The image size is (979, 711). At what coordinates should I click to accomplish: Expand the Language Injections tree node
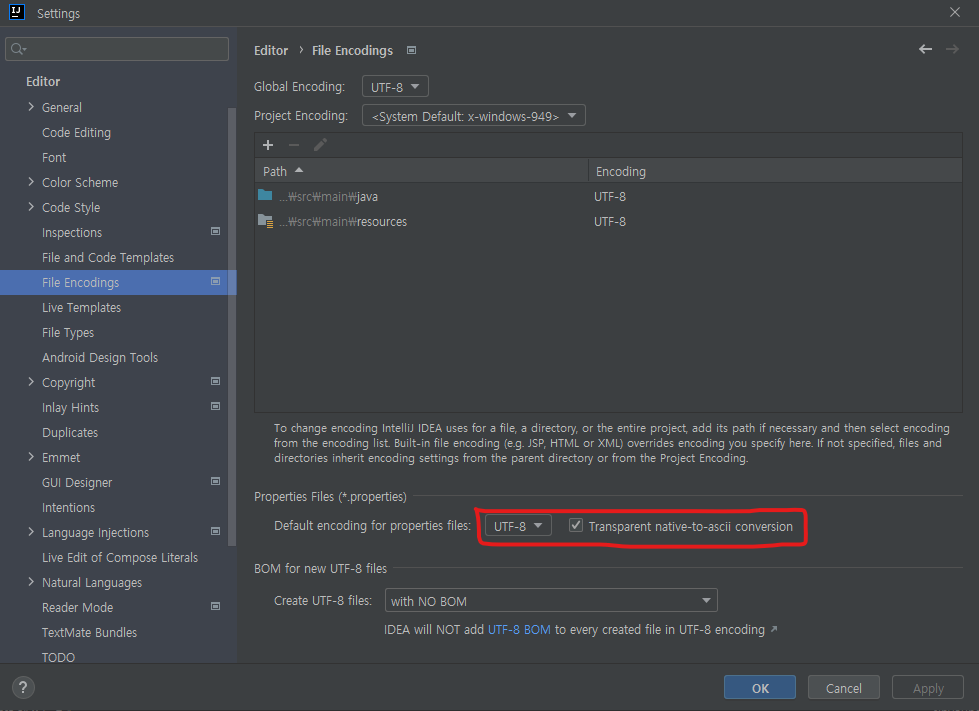31,531
